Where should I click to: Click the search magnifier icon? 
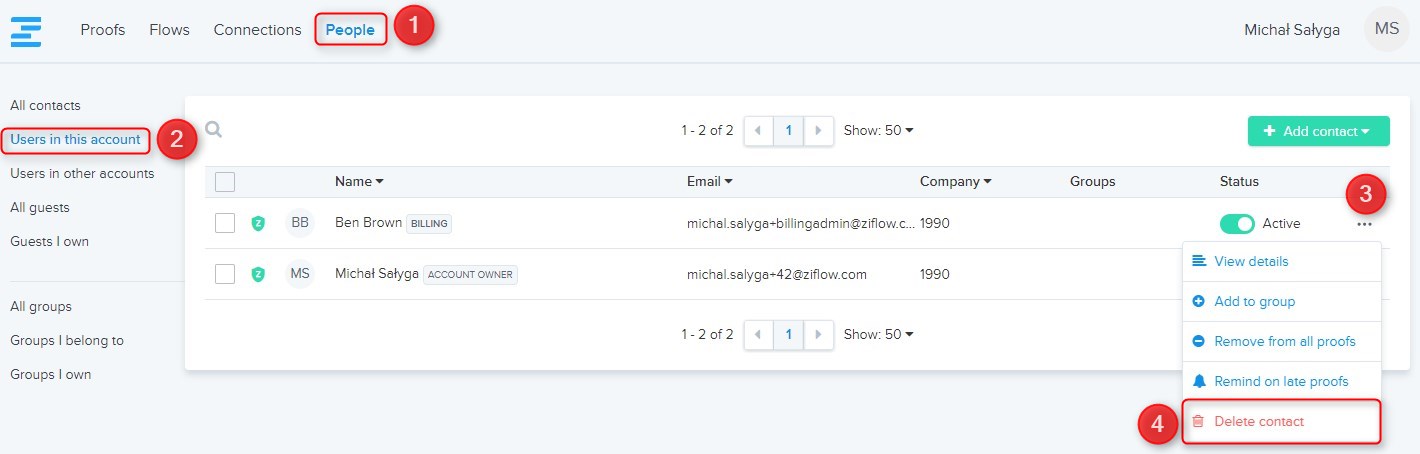click(x=213, y=130)
